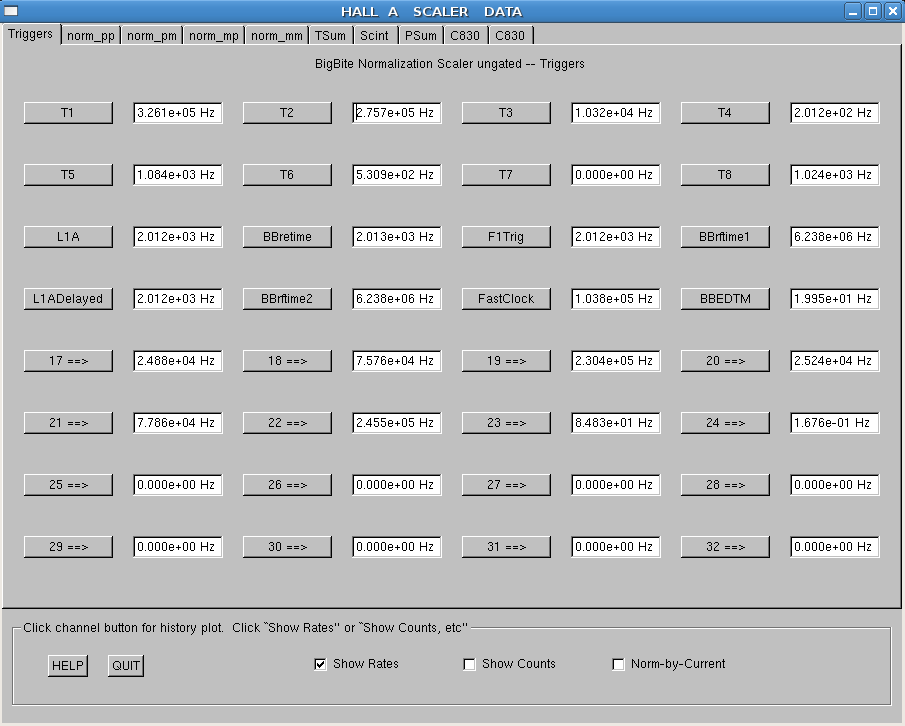Click the T5 rate field 1.084e+03 Hz
This screenshot has height=726, width=905.
click(178, 175)
